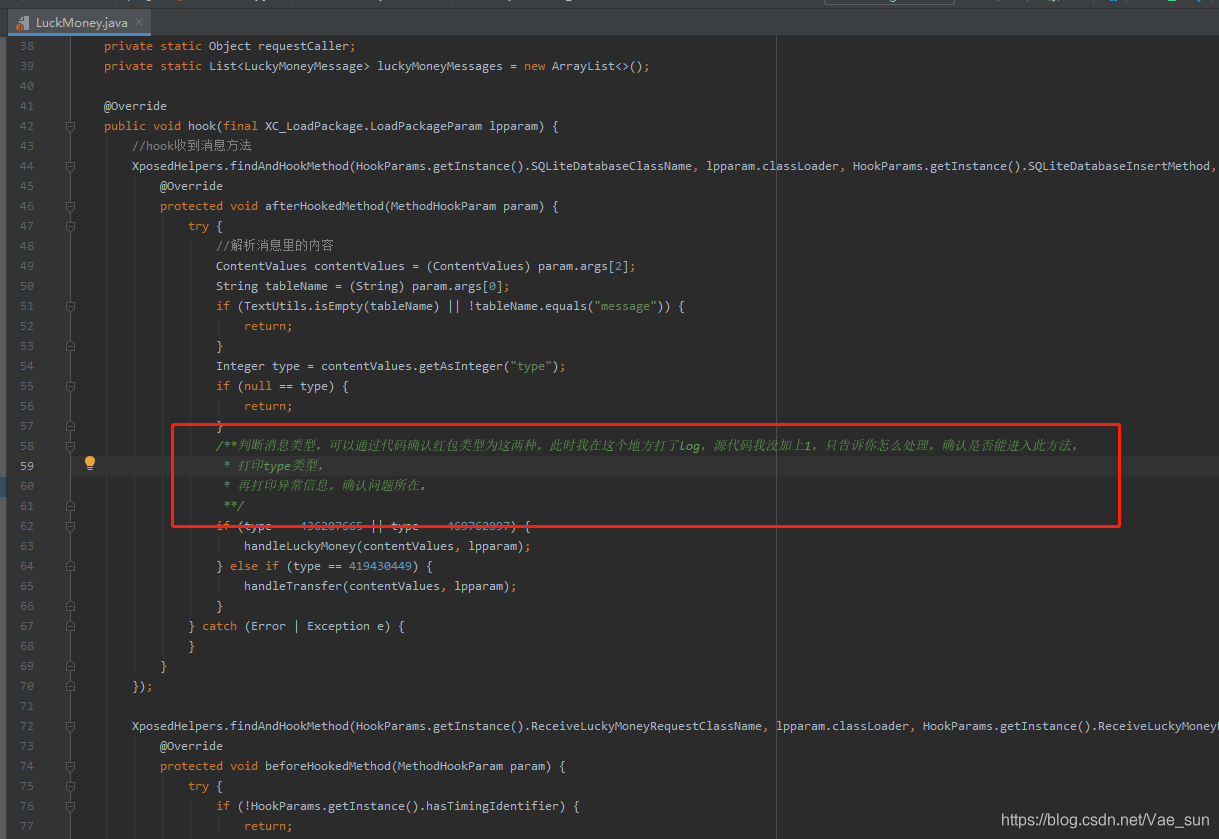Click the comment '//hook收到消息方法'
This screenshot has height=839, width=1219.
(192, 146)
